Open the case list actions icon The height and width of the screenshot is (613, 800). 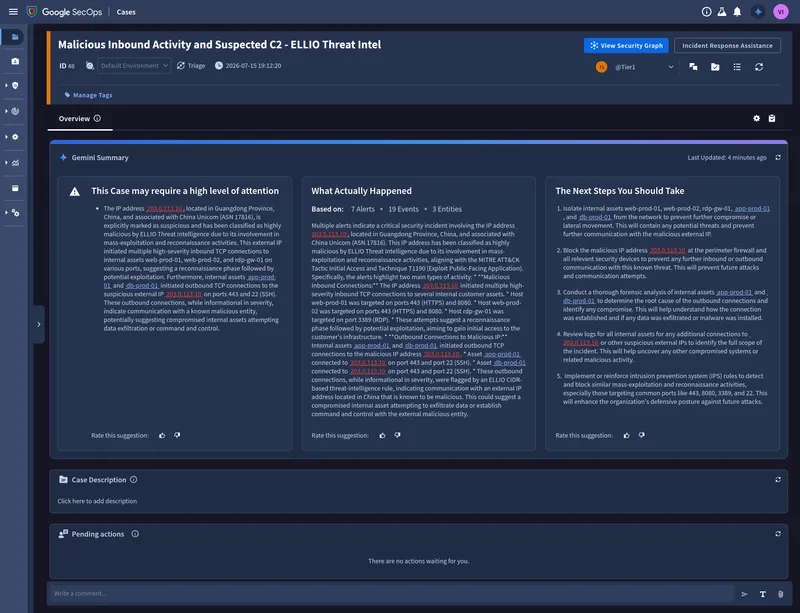point(737,67)
